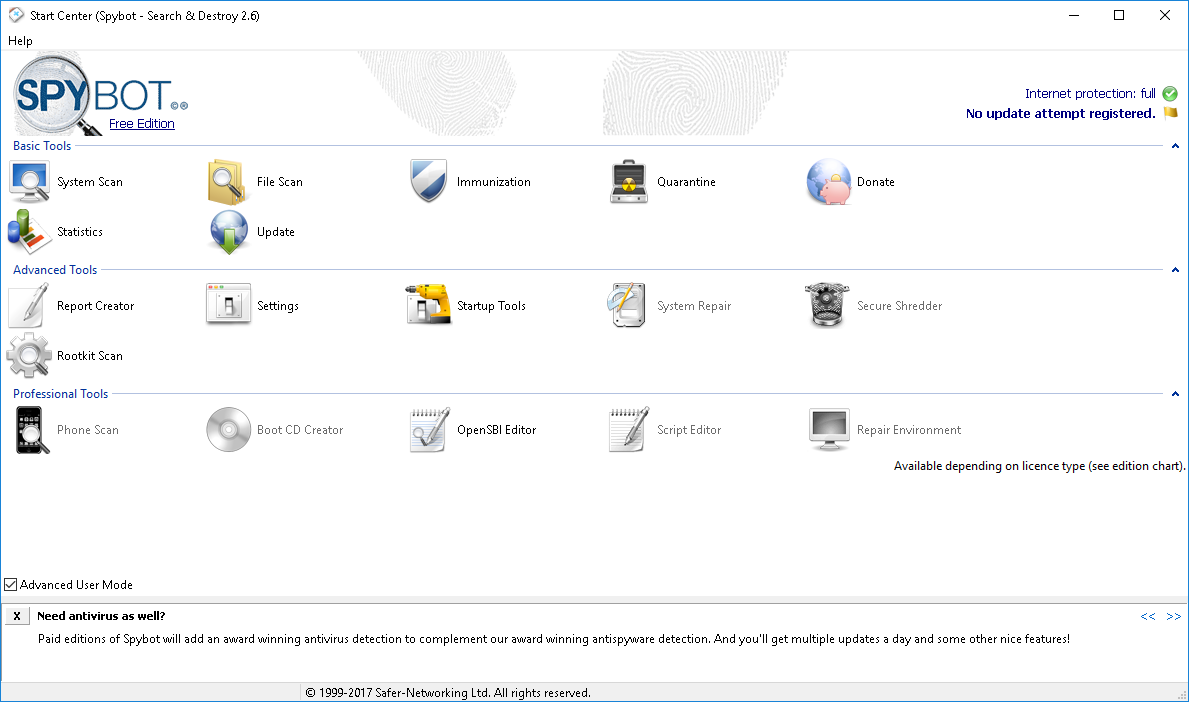Click the Report Creator label
1189x702 pixels.
click(x=96, y=306)
